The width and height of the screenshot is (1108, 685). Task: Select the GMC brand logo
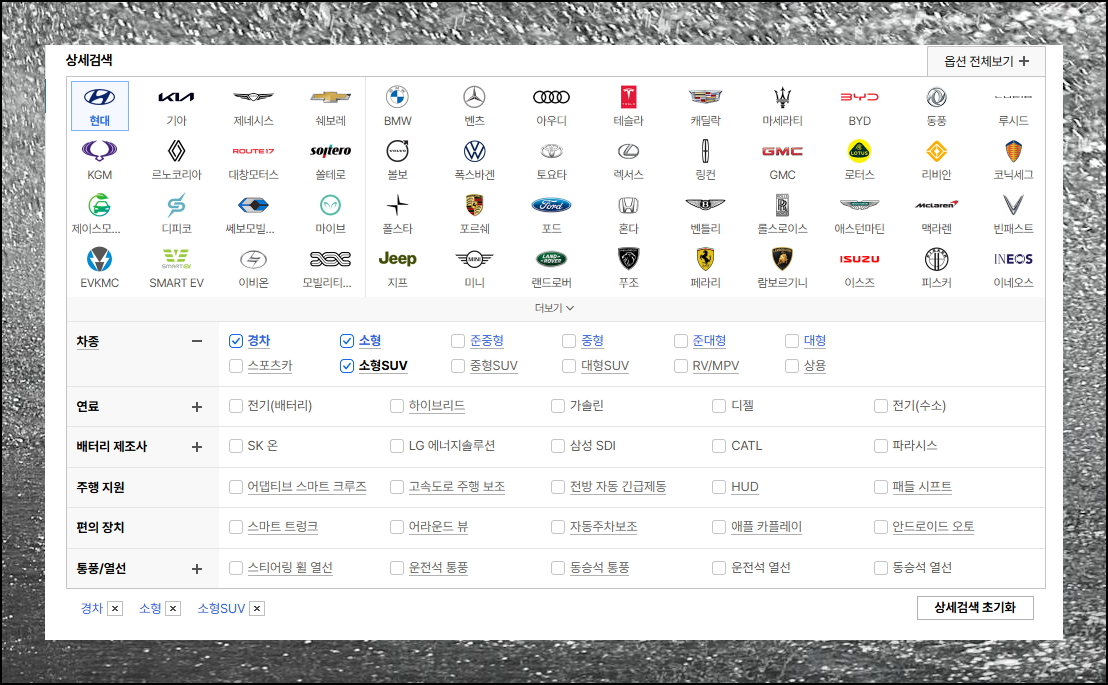click(782, 151)
